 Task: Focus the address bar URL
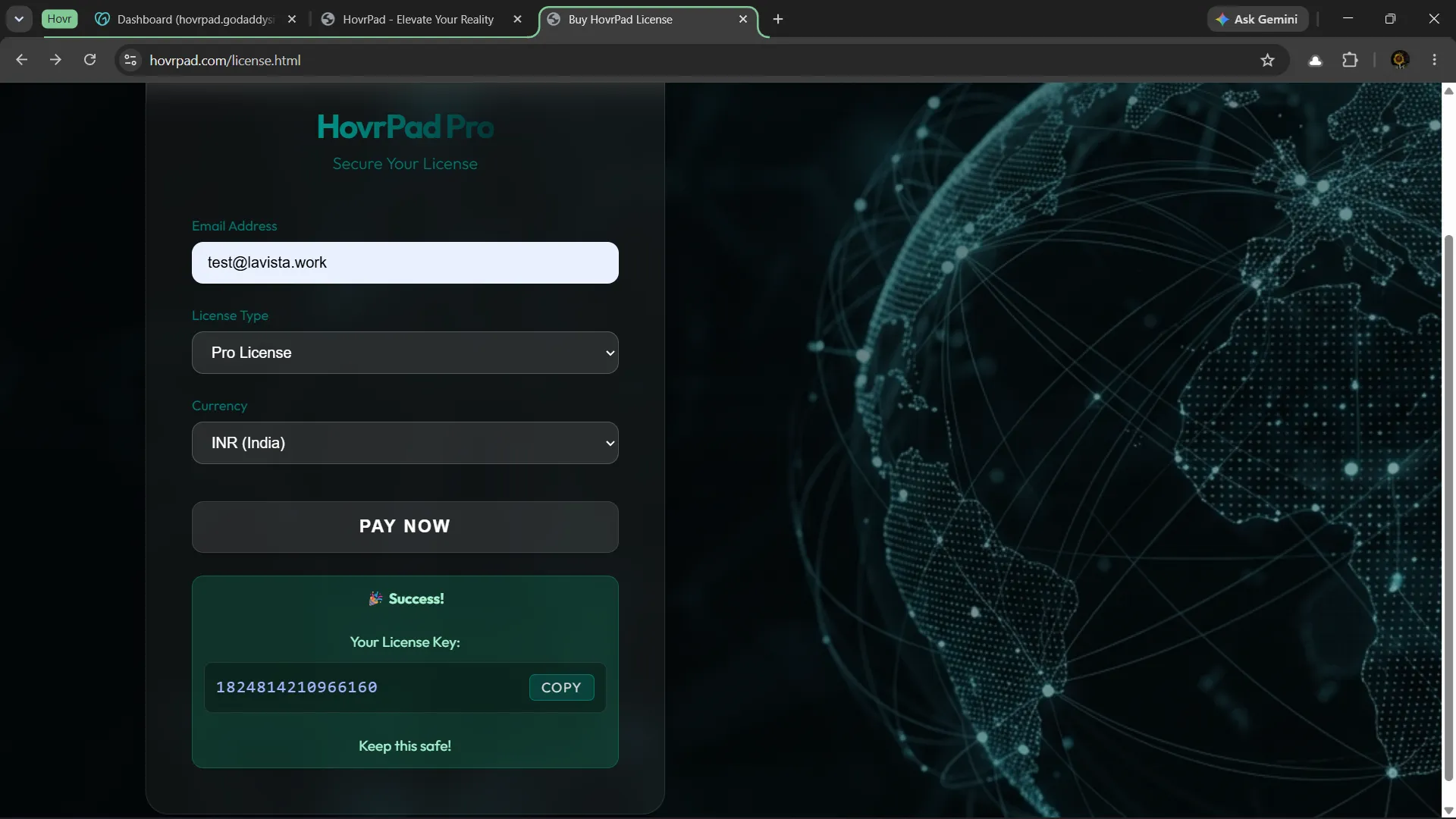225,60
